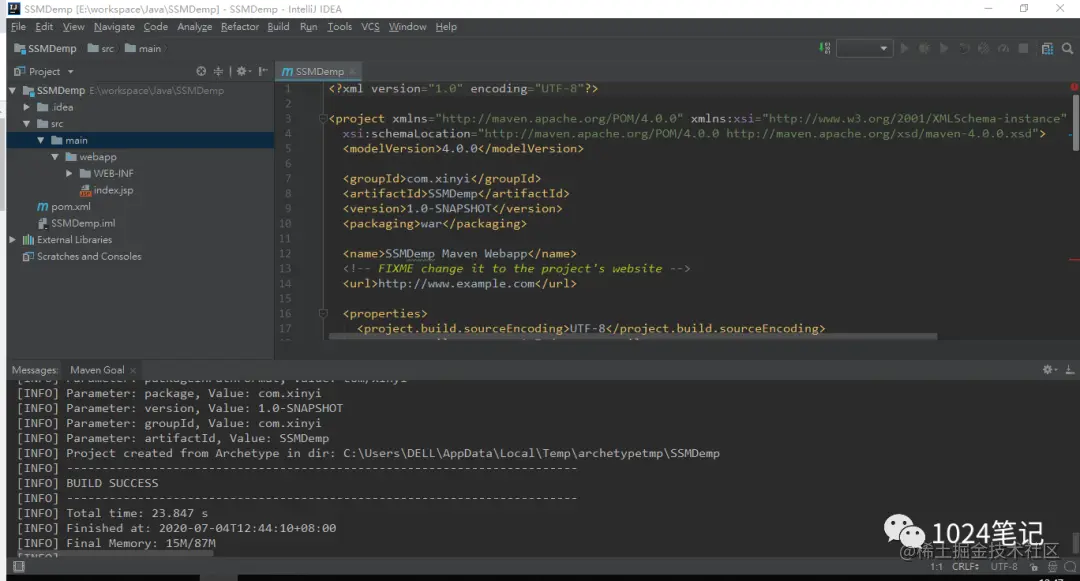
Task: Open the Window menu
Action: [x=408, y=27]
